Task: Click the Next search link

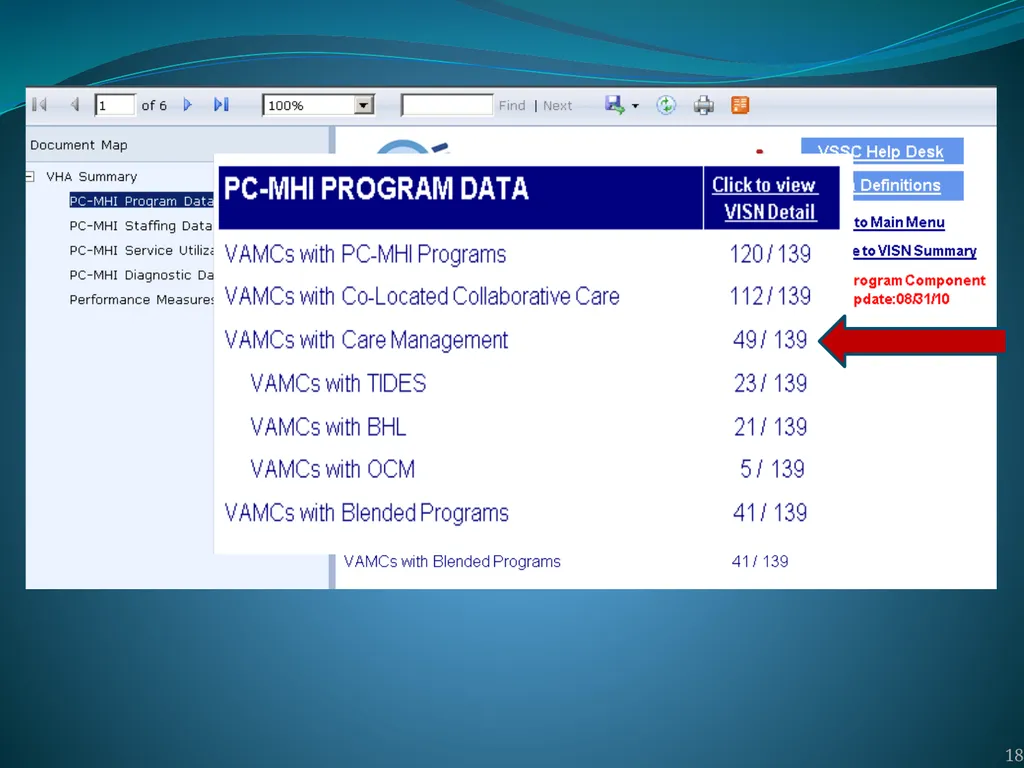Action: [x=557, y=106]
